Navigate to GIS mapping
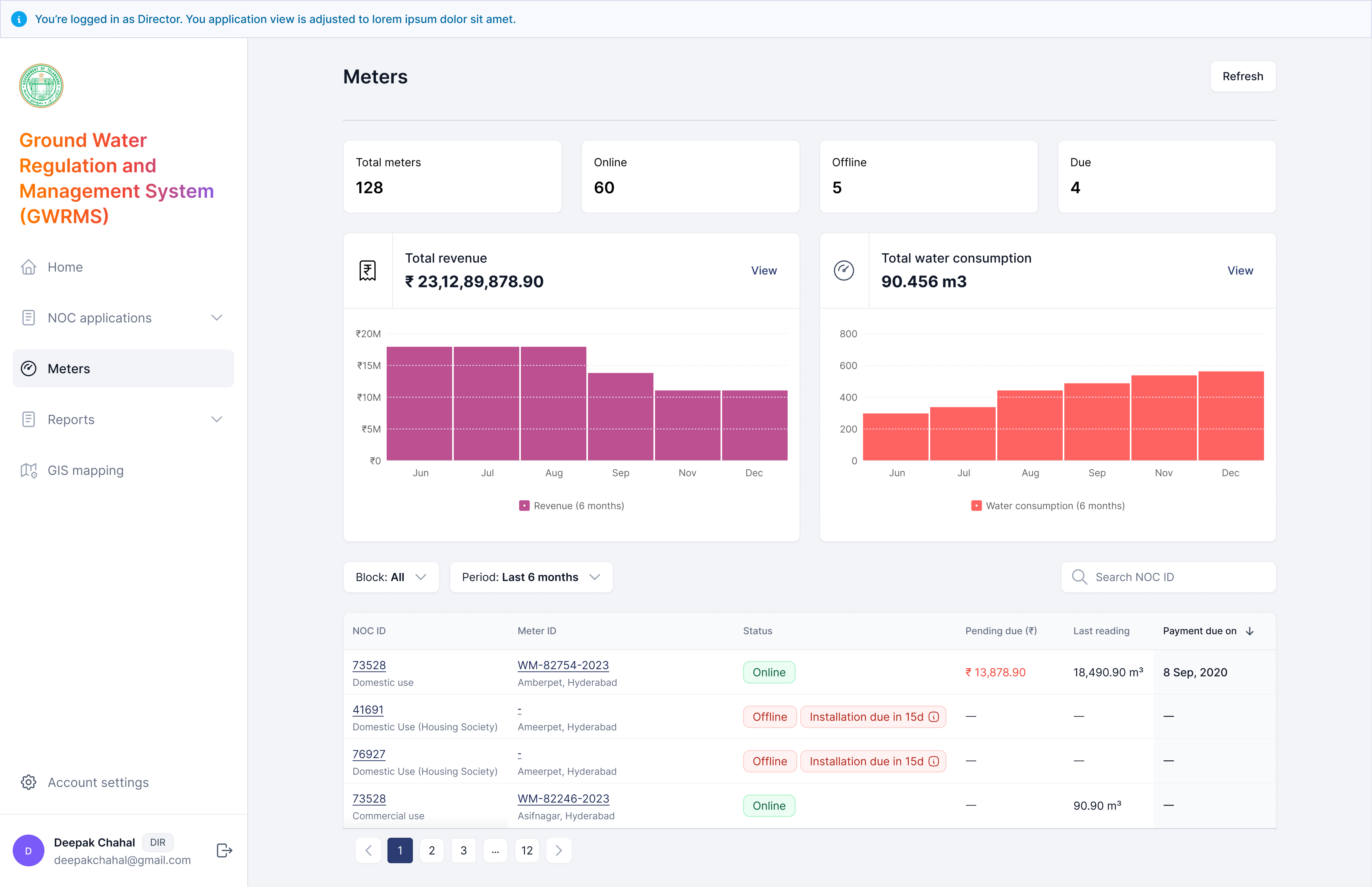This screenshot has width=1372, height=887. [85, 470]
